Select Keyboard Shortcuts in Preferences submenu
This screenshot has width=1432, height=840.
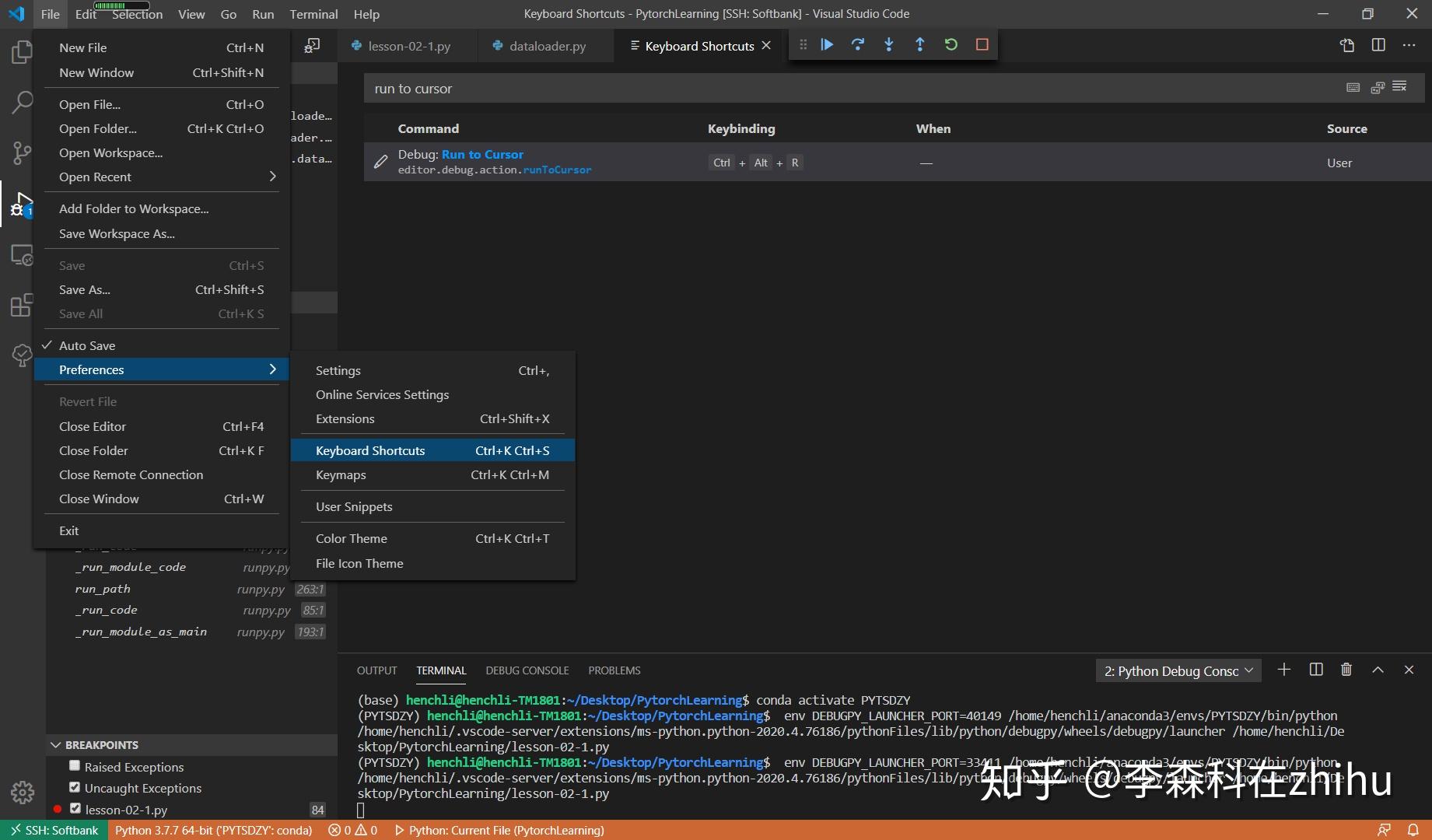point(432,450)
